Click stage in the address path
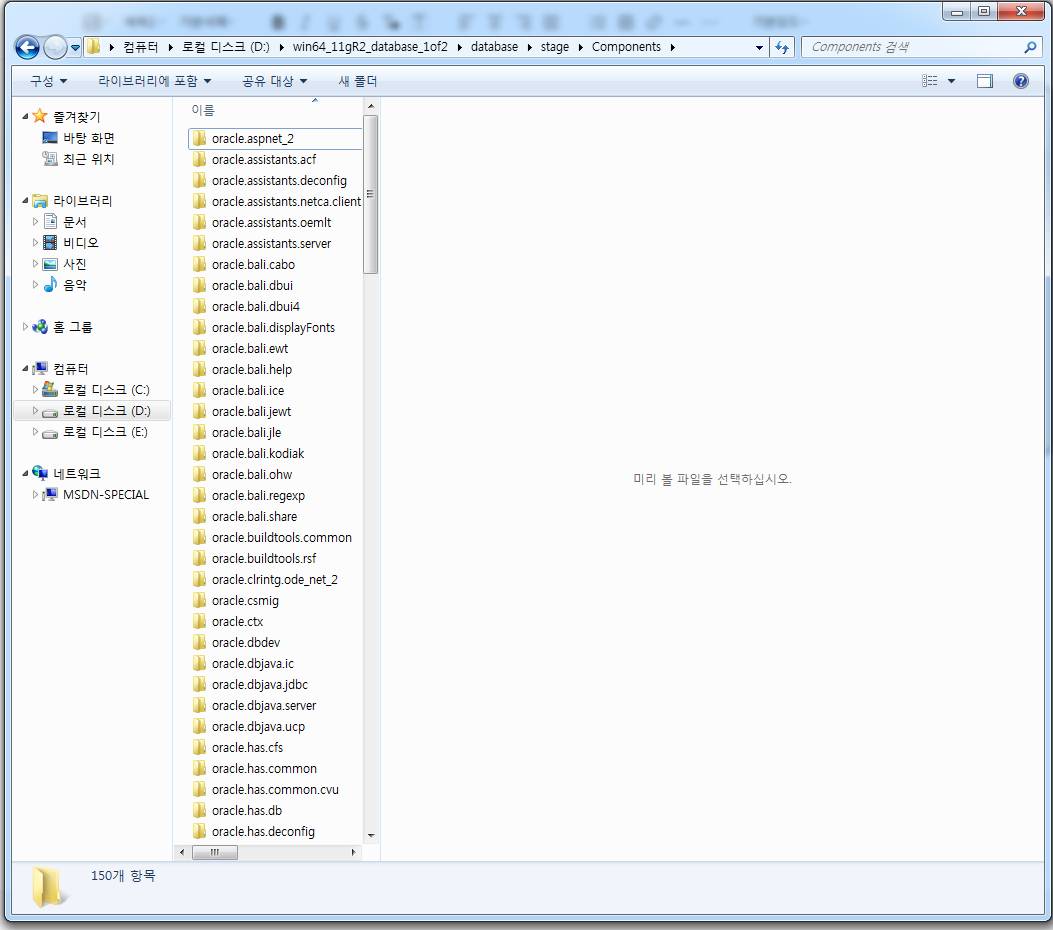 [x=555, y=47]
